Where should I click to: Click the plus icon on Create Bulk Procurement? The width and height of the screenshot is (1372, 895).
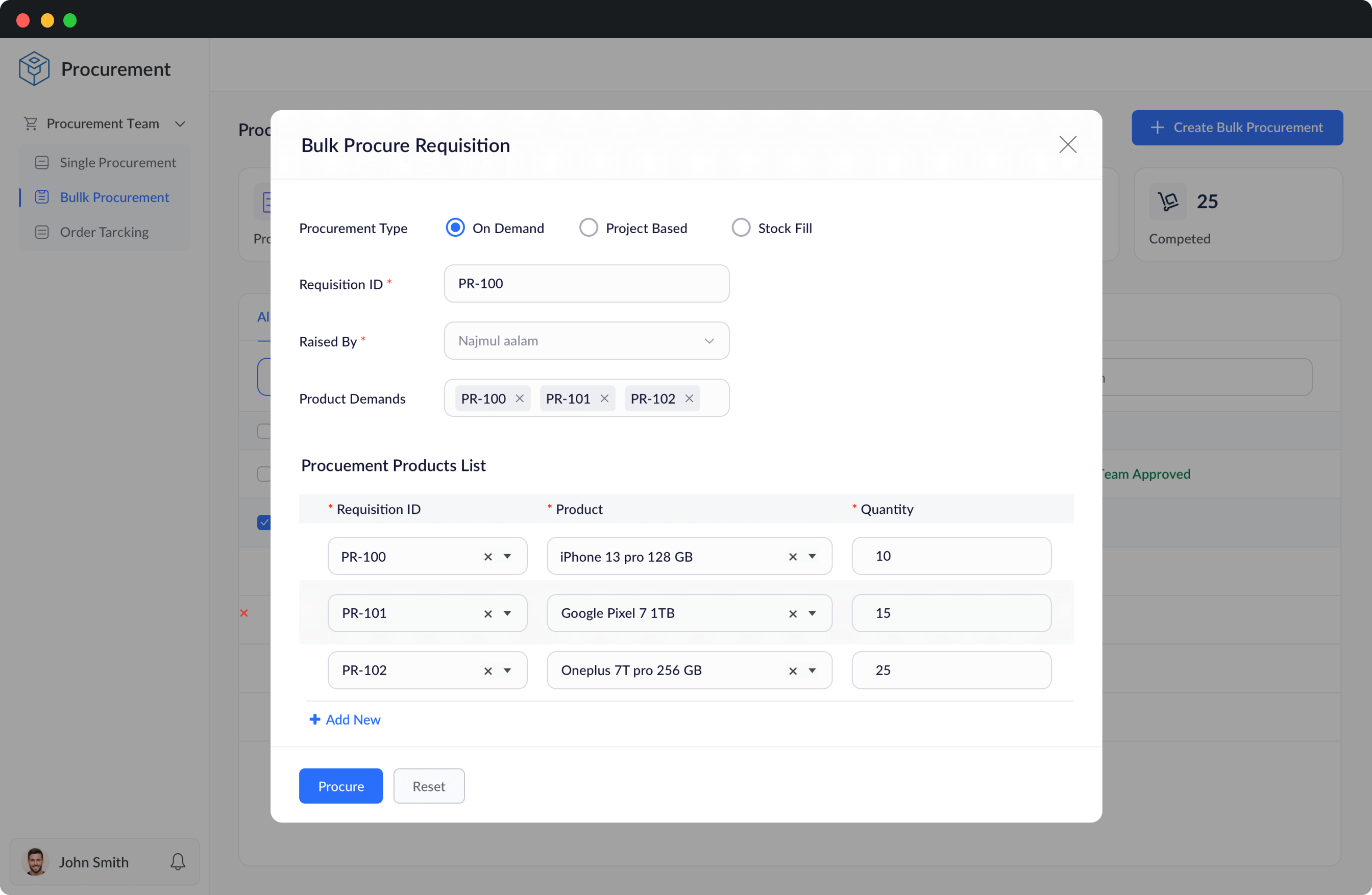pyautogui.click(x=1159, y=128)
